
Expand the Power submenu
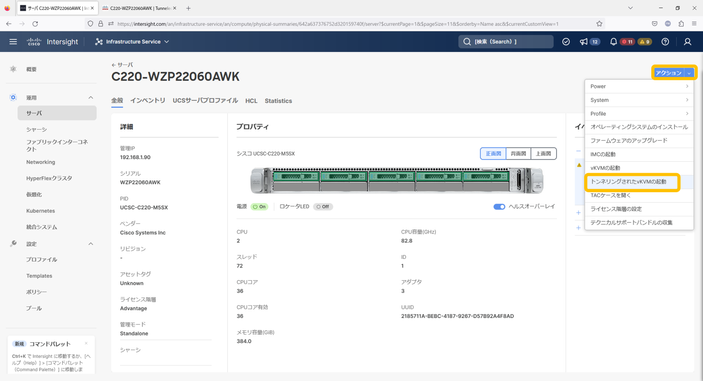639,87
